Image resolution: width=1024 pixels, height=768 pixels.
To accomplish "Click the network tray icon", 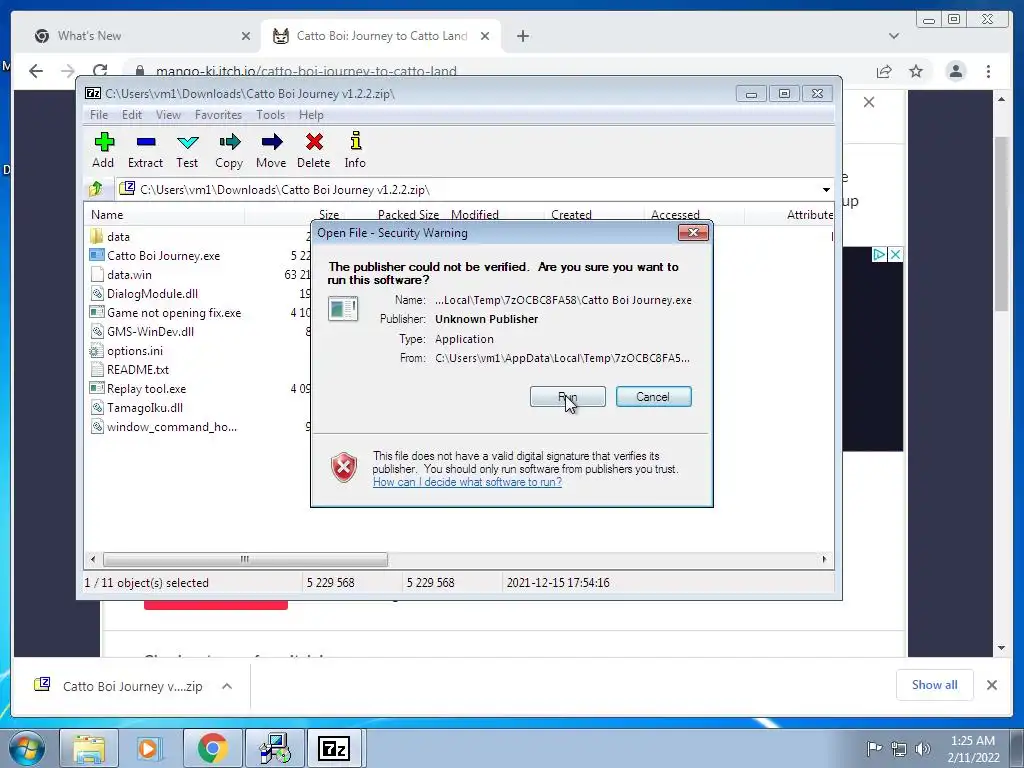I will [x=899, y=749].
